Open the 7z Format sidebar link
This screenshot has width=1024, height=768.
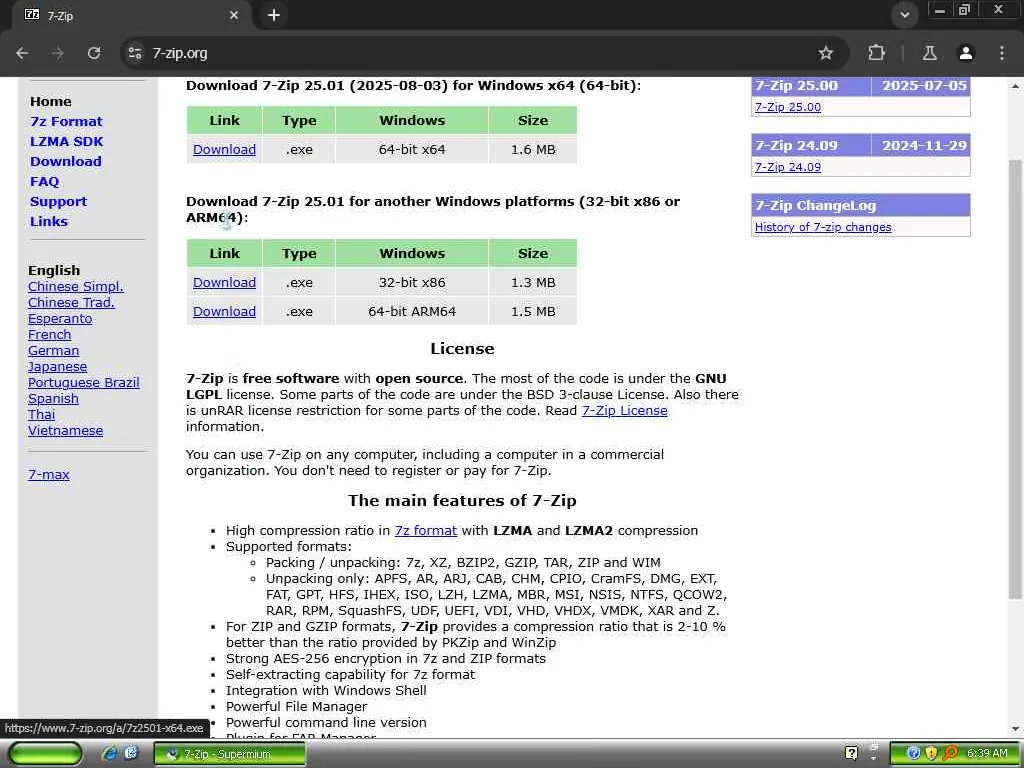(66, 121)
